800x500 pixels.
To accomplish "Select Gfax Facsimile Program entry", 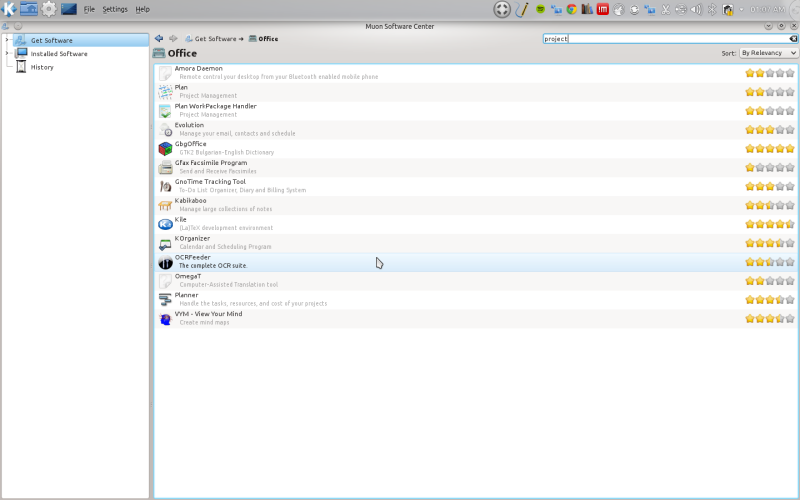I will point(476,167).
